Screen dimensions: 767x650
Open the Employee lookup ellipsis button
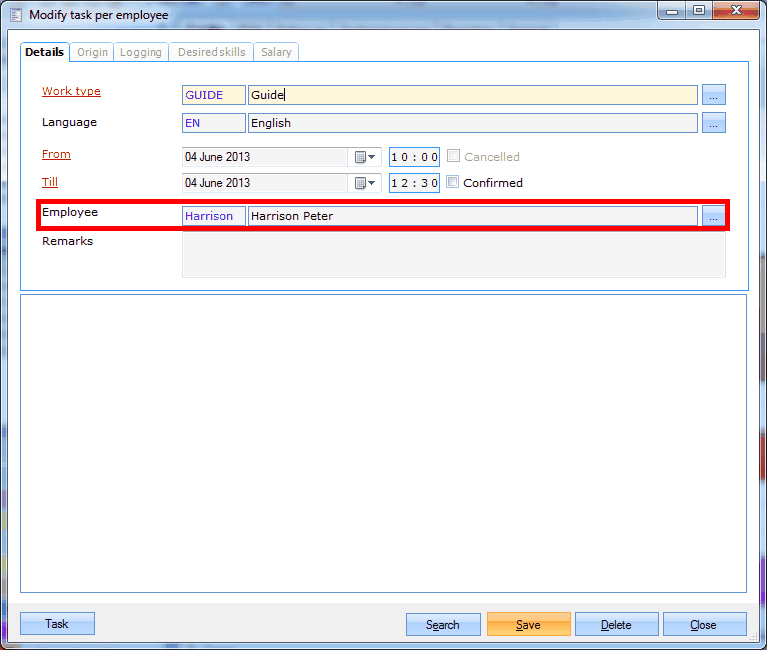[x=714, y=216]
